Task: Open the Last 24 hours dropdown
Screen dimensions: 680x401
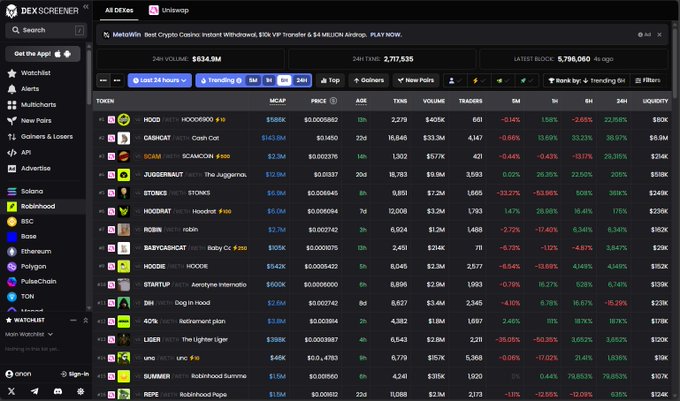Action: (x=160, y=80)
